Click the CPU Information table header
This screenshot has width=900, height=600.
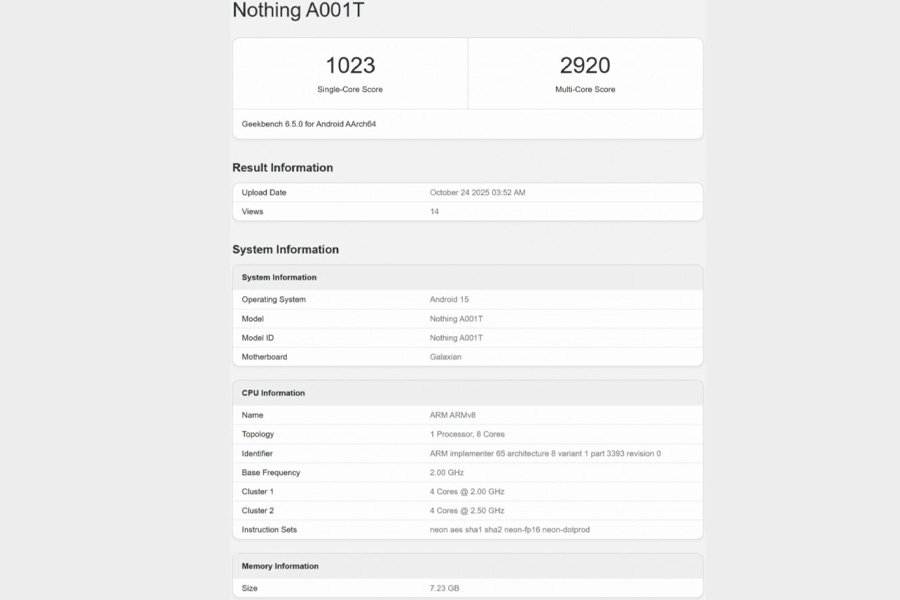click(273, 393)
